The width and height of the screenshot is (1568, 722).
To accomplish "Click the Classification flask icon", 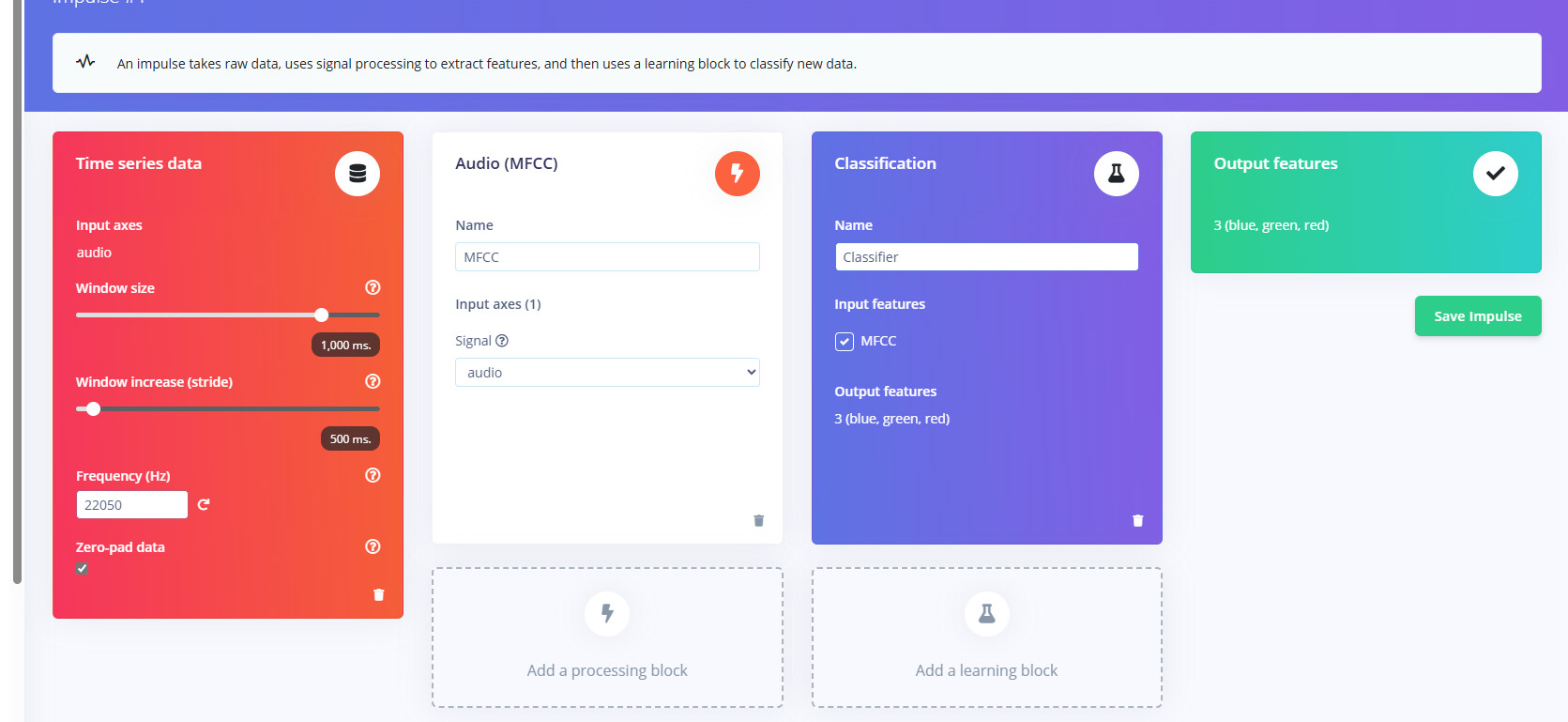I will [1116, 174].
